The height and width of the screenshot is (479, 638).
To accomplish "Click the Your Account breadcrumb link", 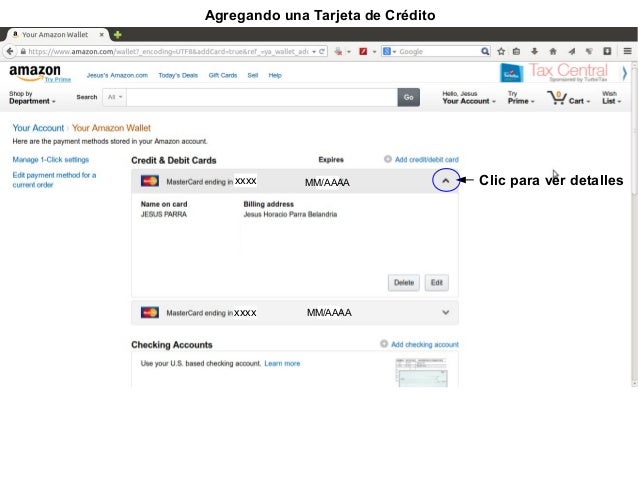I will pos(38,128).
